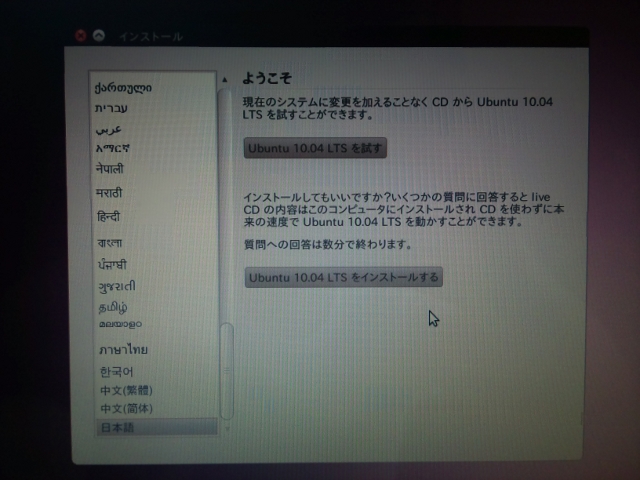
Task: Select മലയാളം language
Action: point(120,324)
